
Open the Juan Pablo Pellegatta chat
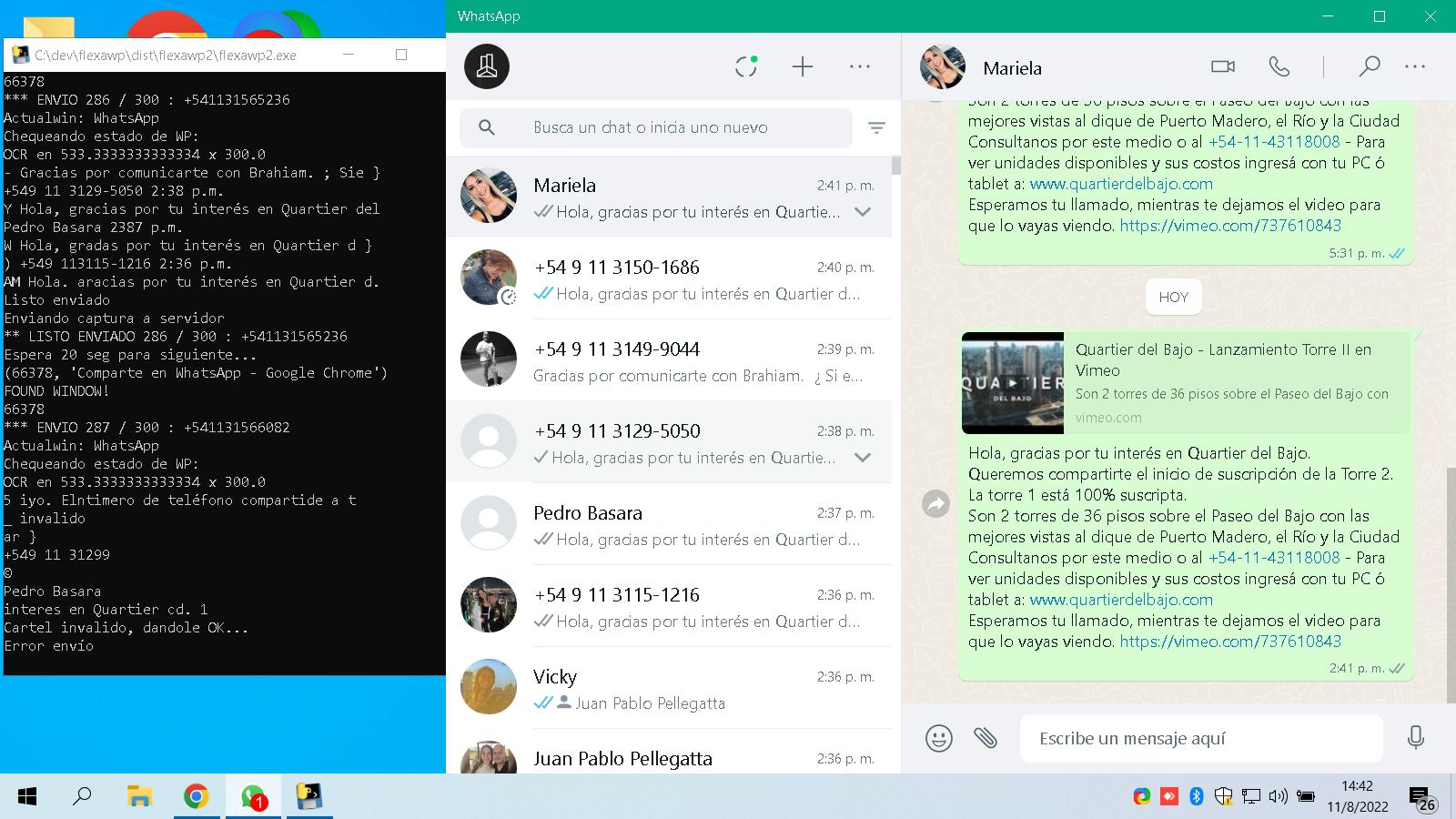(x=669, y=753)
